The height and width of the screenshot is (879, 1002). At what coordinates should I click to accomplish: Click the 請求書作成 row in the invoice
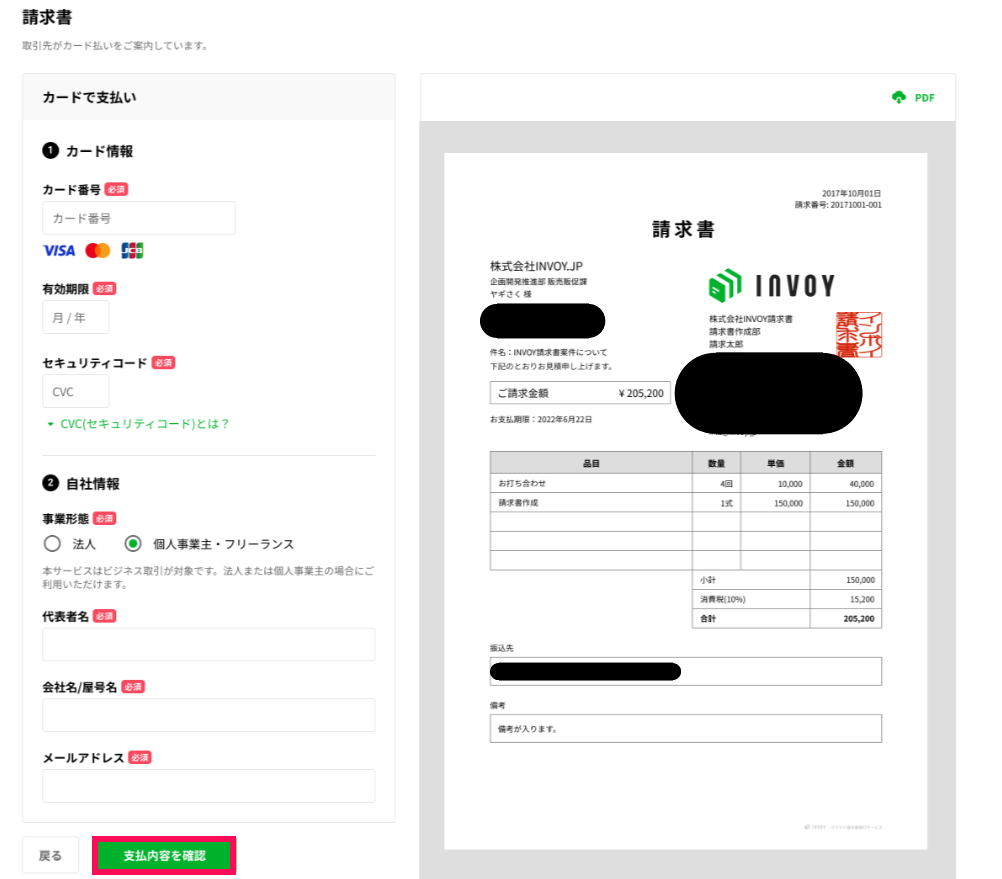tap(686, 503)
